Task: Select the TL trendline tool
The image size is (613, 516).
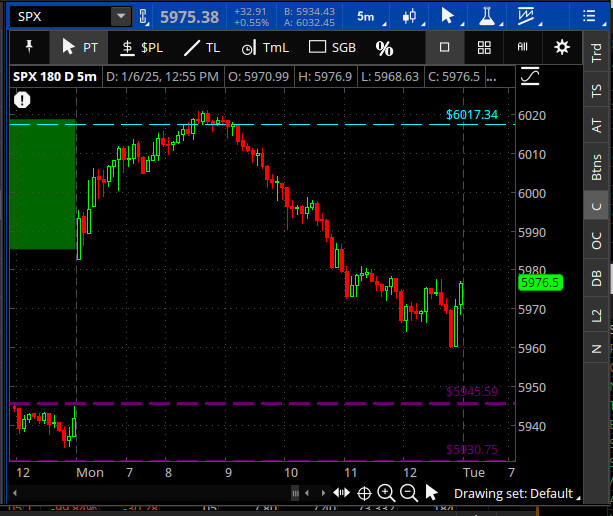Action: click(200, 47)
